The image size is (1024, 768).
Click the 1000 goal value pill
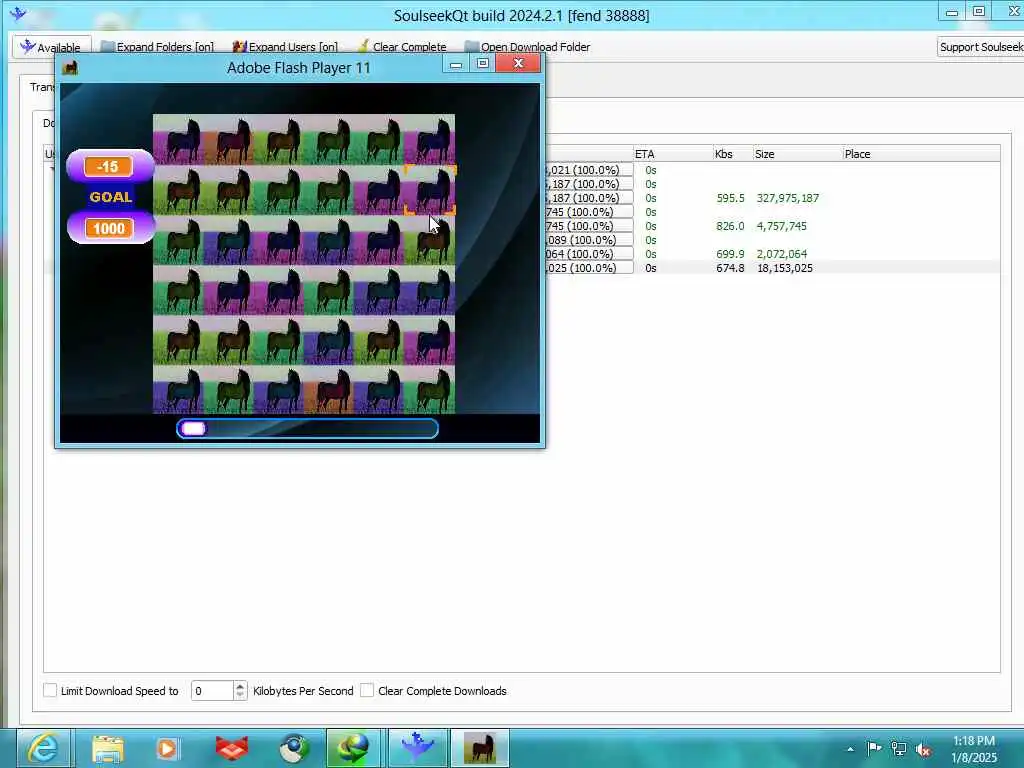(x=108, y=228)
